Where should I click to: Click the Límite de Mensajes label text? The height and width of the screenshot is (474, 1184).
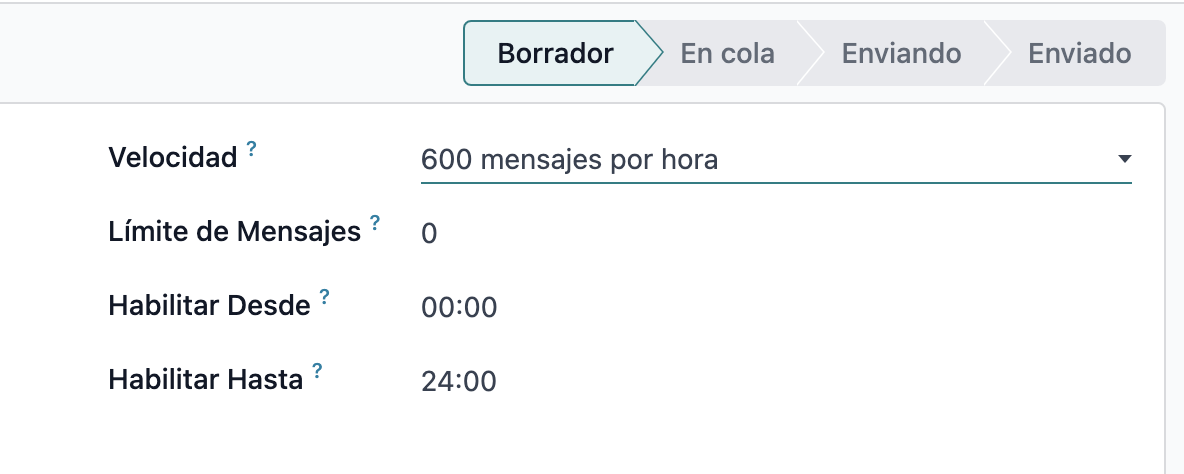click(234, 232)
